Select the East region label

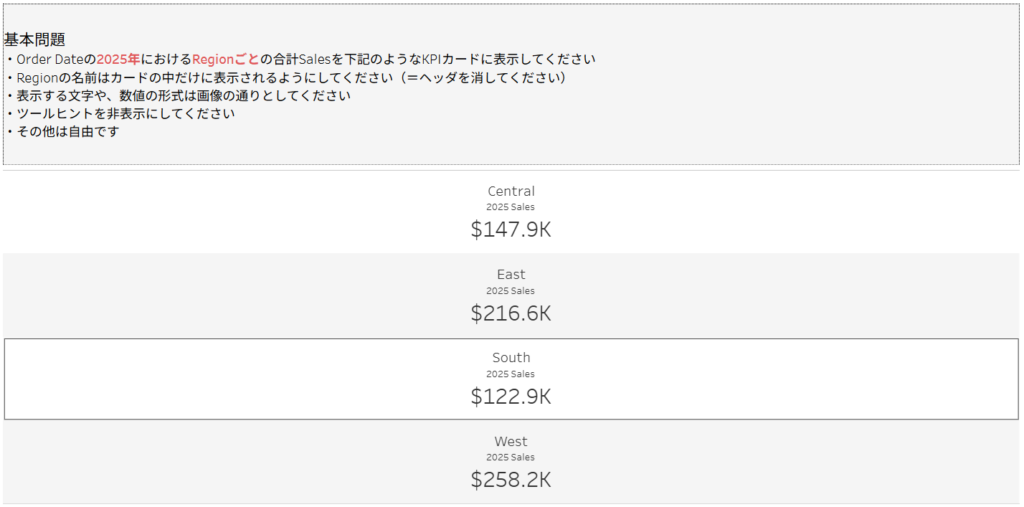[x=511, y=274]
